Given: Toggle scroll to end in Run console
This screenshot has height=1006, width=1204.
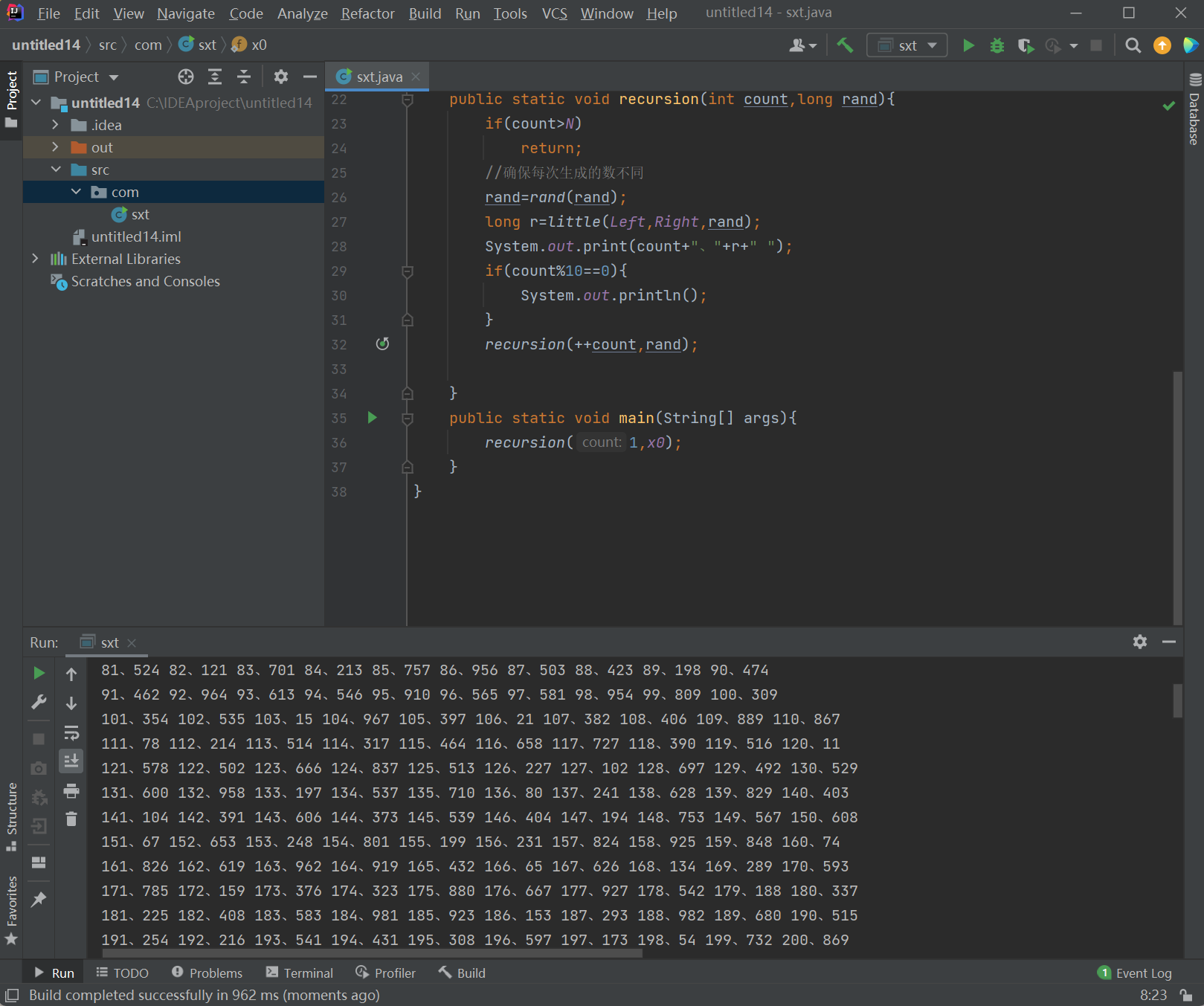Looking at the screenshot, I should [x=71, y=761].
